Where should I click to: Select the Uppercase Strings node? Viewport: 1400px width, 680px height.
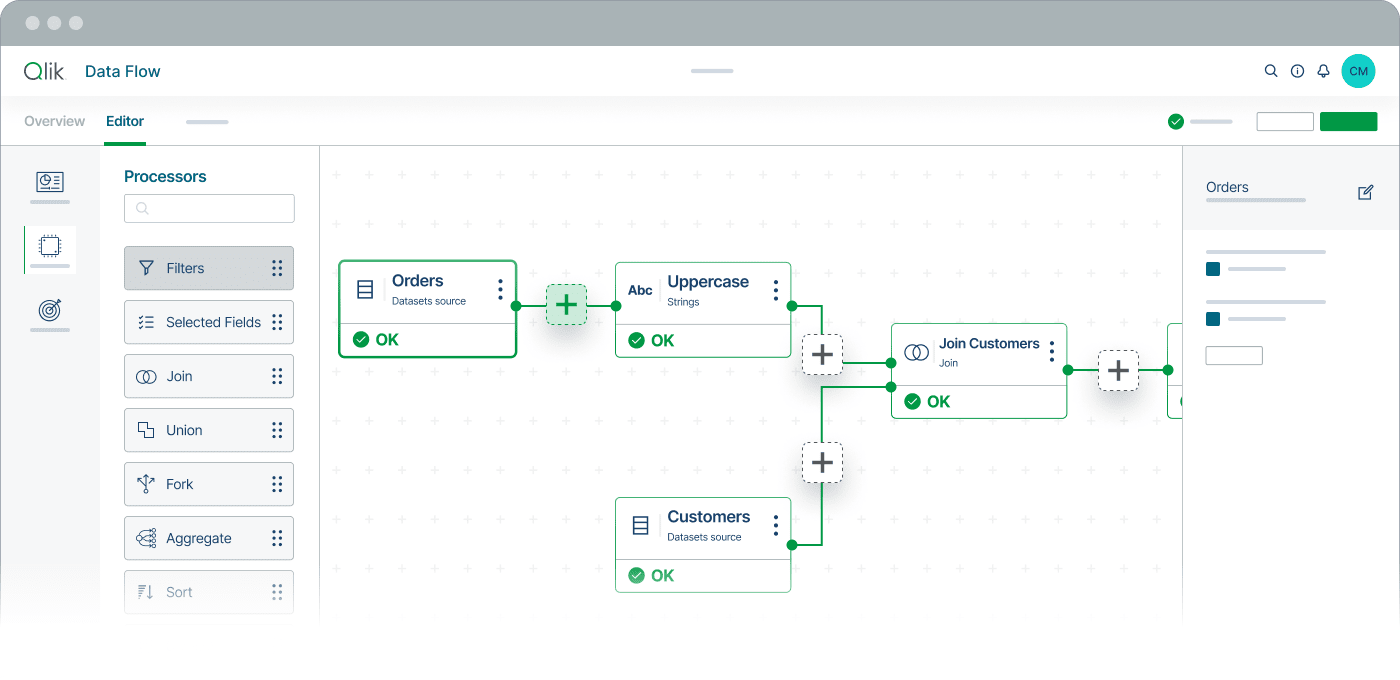tap(703, 310)
